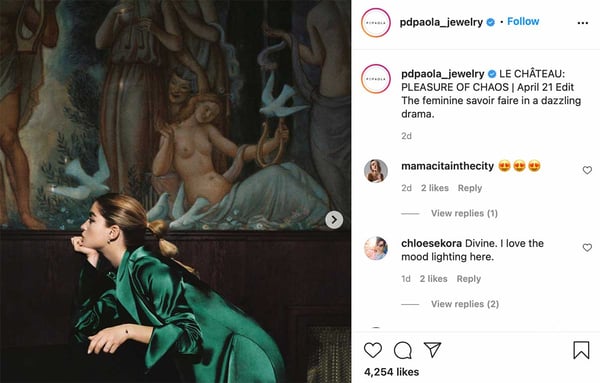Open the comment bubble icon
600x383 pixels.
[403, 350]
